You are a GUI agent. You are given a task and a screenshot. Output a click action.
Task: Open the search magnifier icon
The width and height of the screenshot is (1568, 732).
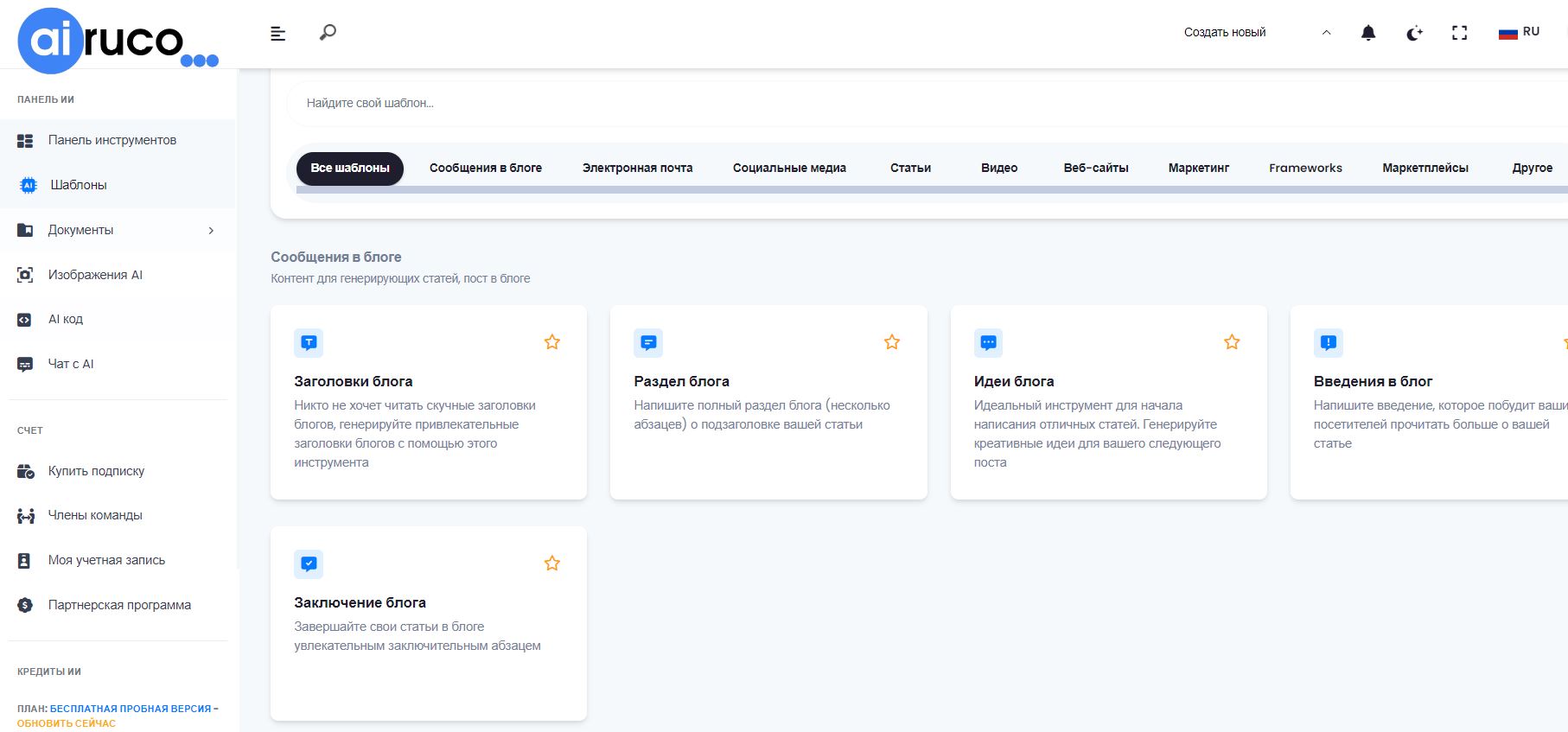(328, 33)
